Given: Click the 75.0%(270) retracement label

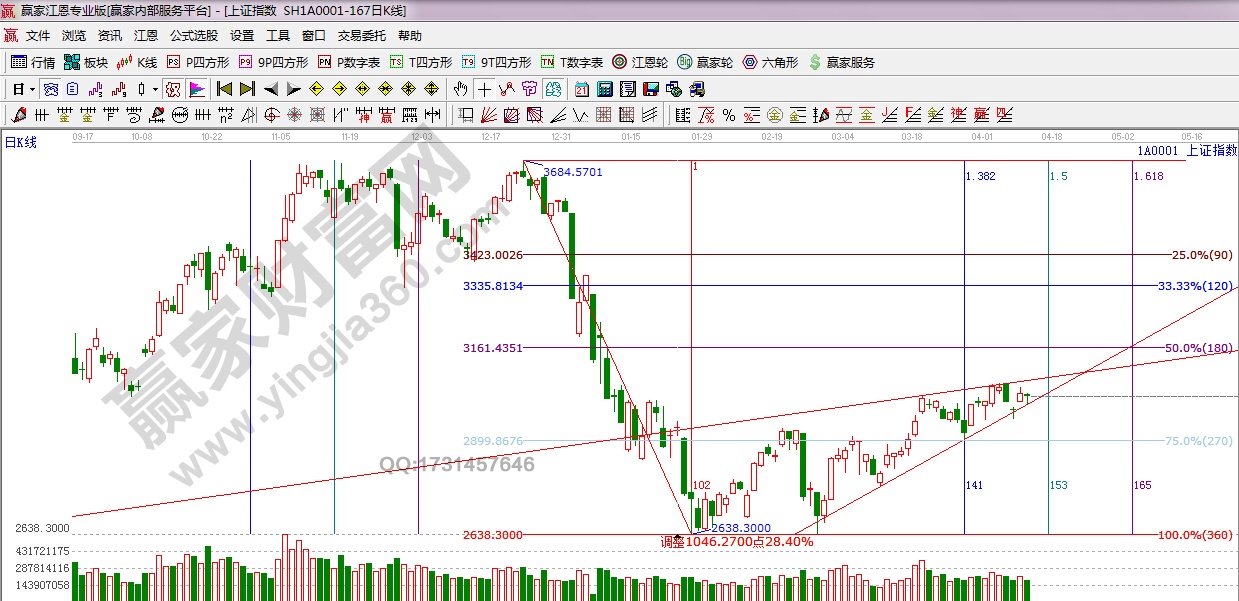Looking at the screenshot, I should [1199, 441].
